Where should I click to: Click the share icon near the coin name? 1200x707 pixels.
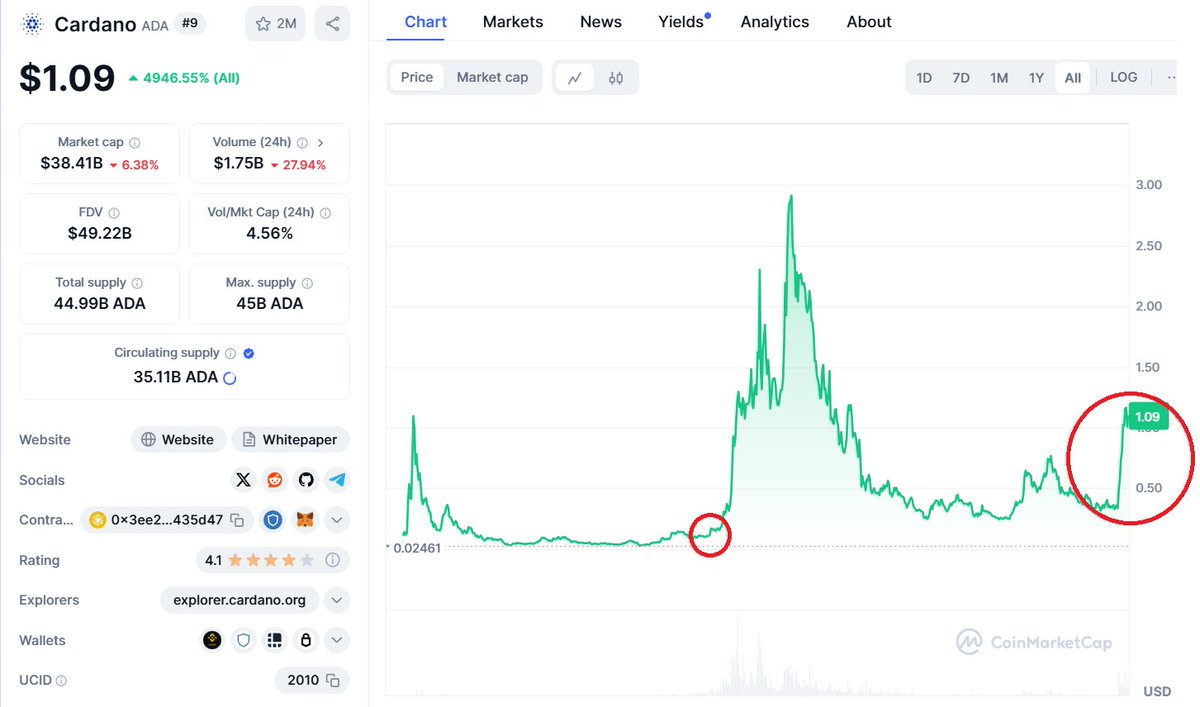click(332, 23)
